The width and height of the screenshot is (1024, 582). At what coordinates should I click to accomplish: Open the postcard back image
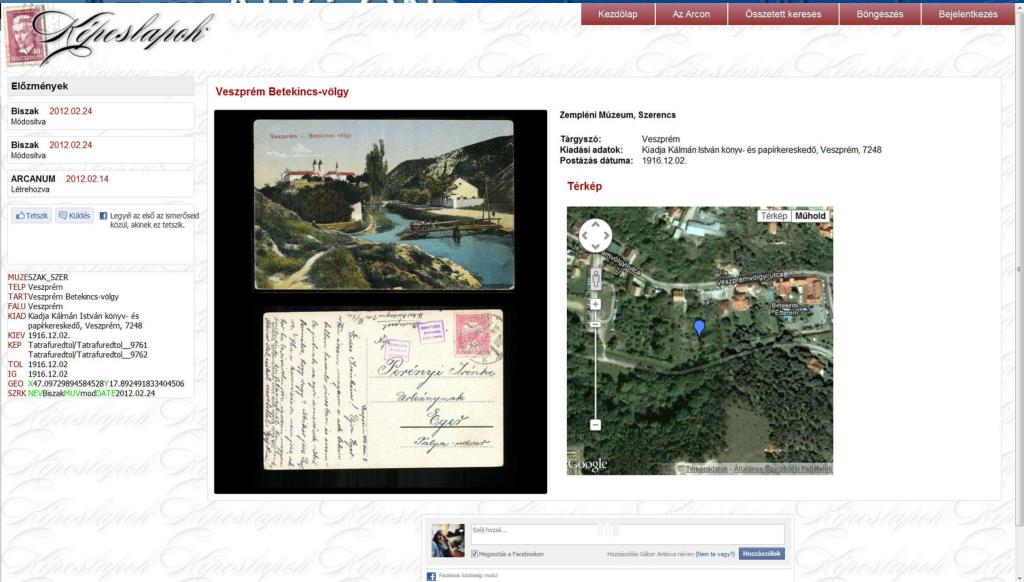click(x=383, y=389)
